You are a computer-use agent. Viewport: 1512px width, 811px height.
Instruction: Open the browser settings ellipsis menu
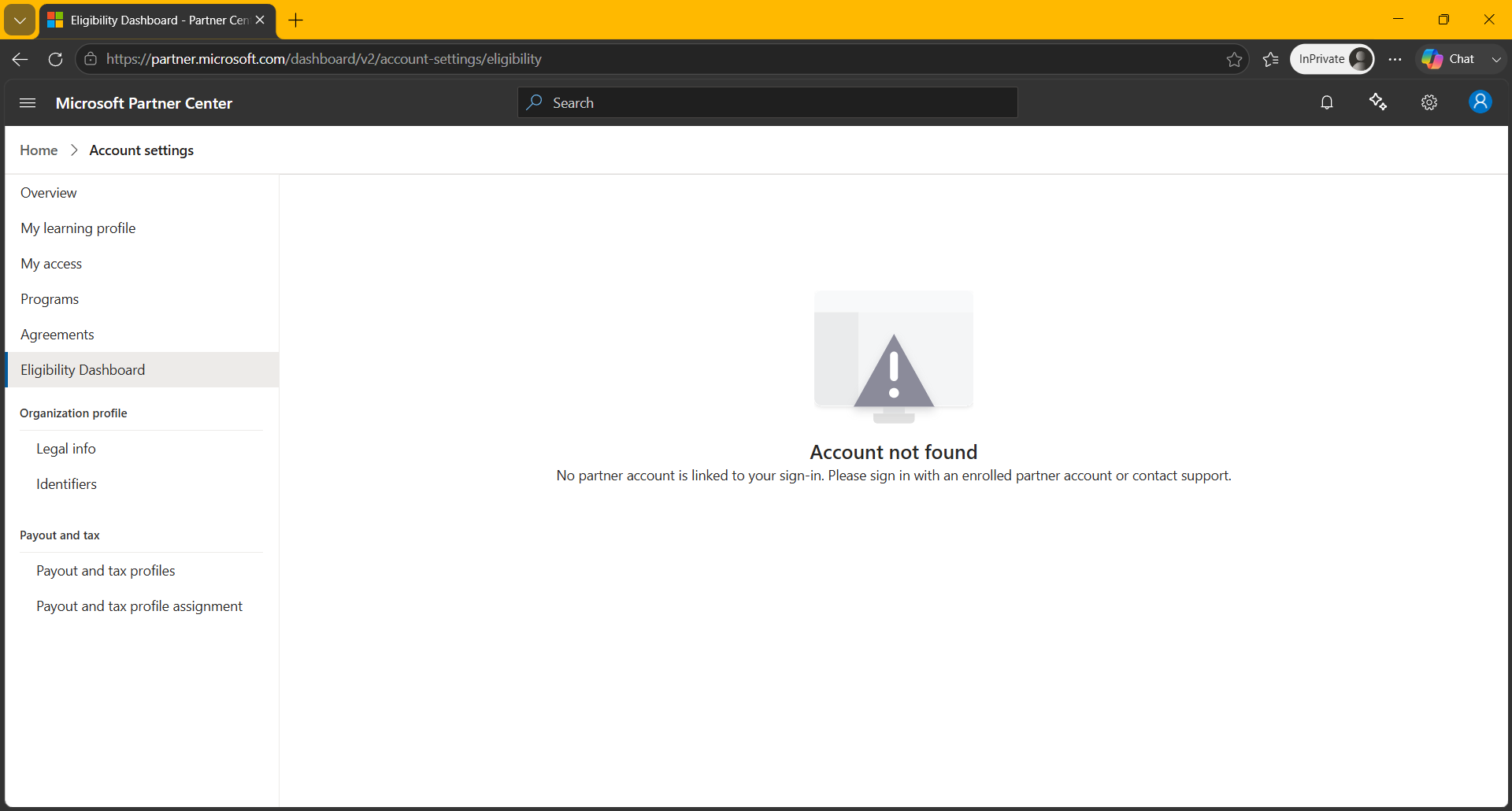pos(1395,59)
